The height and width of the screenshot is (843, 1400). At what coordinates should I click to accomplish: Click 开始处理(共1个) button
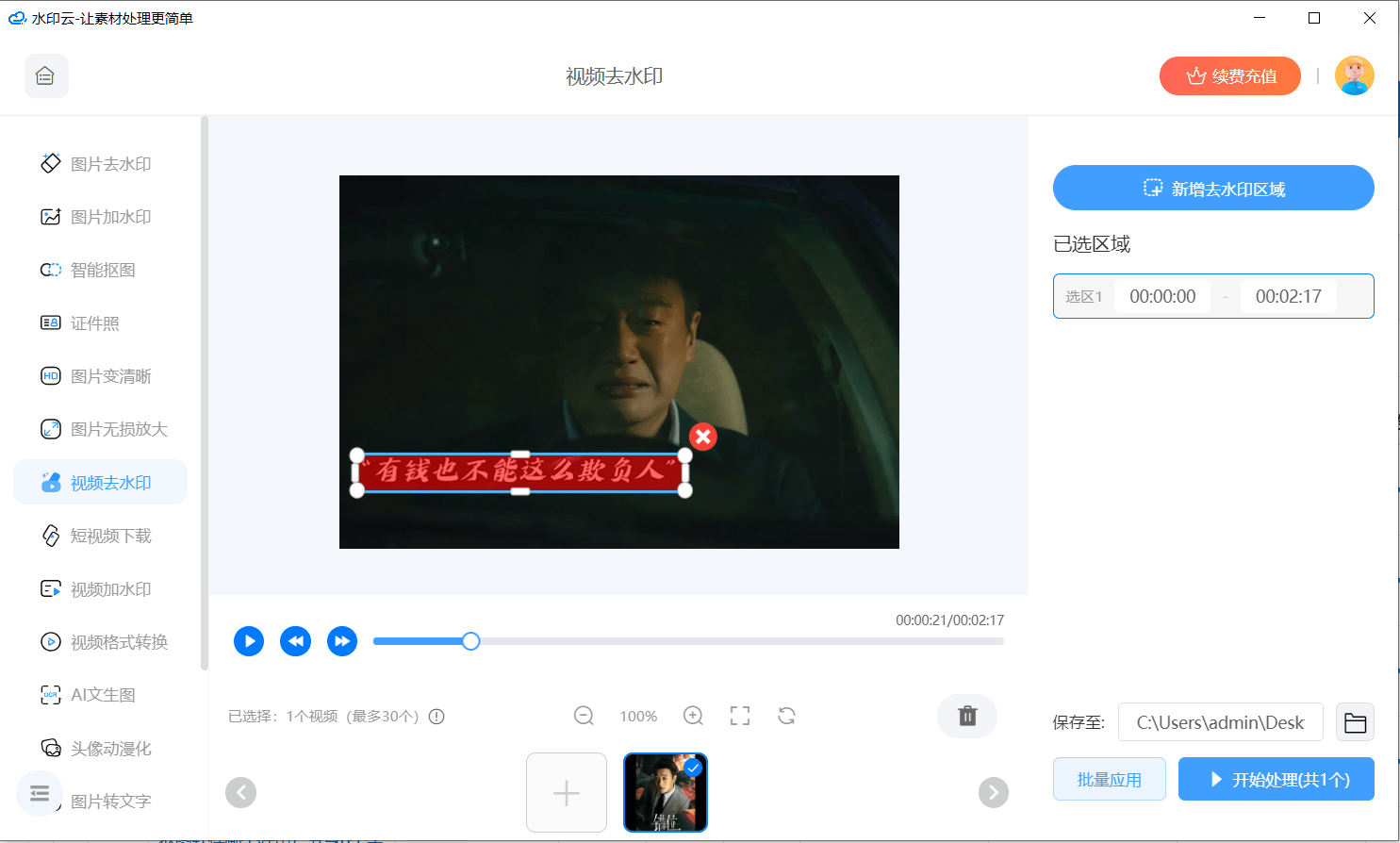(1276, 779)
